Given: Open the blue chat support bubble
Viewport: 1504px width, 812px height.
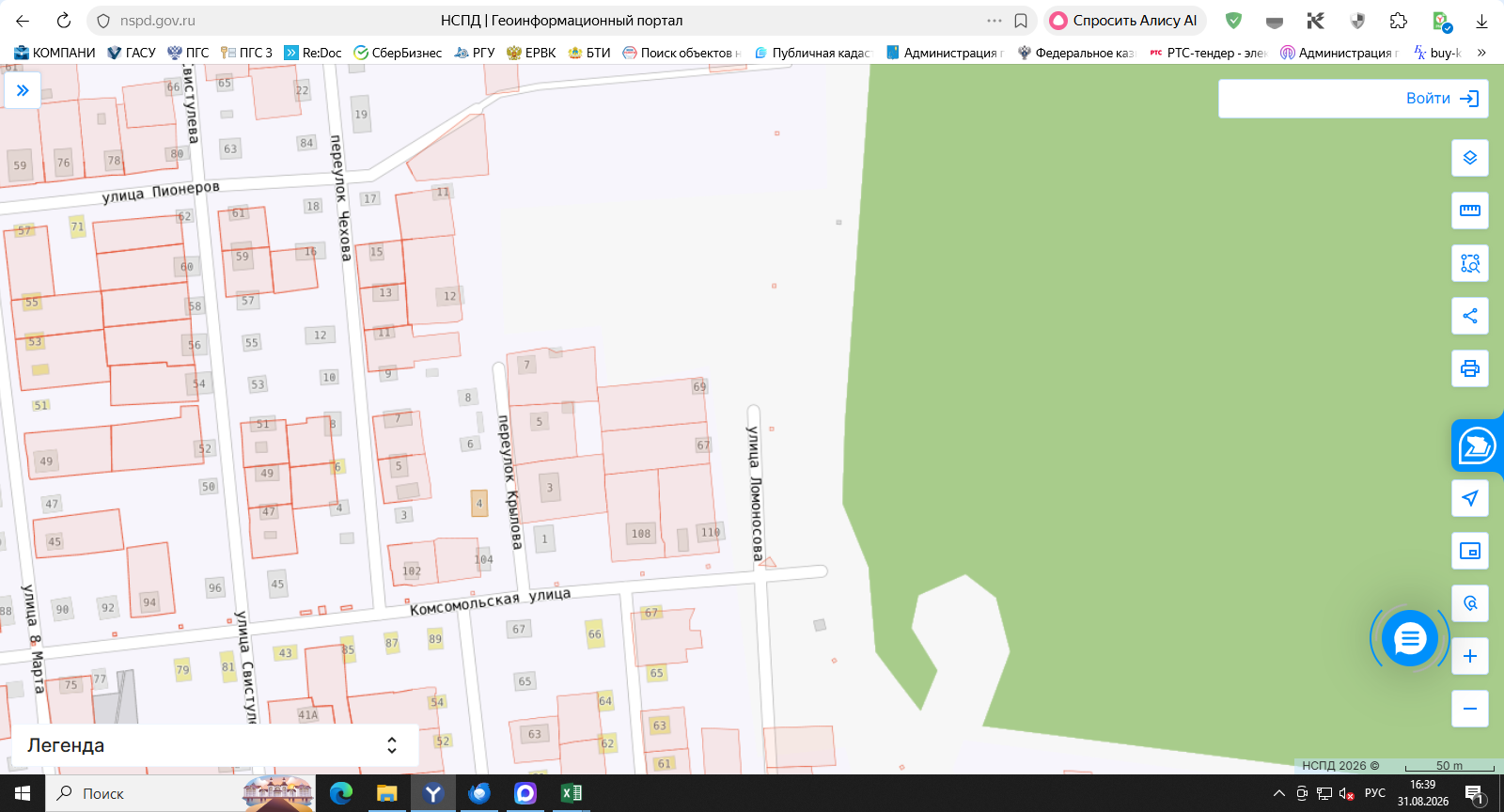Looking at the screenshot, I should [1410, 639].
